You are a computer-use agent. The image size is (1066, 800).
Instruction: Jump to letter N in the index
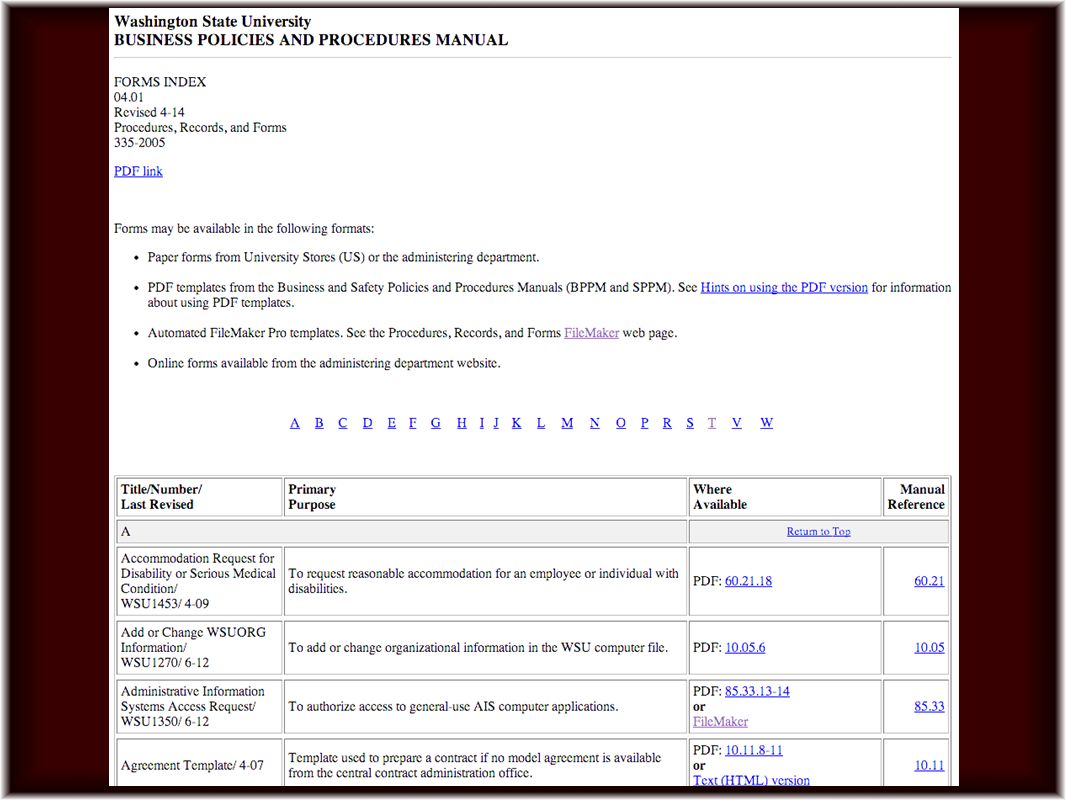tap(595, 423)
